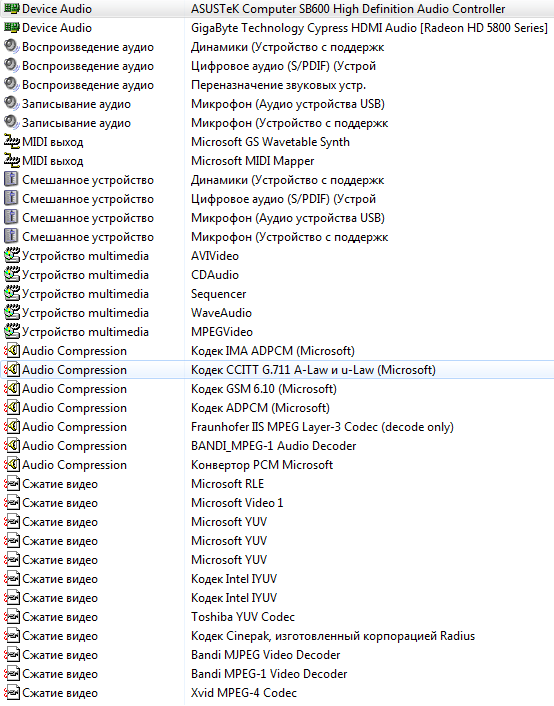554x706 pixels.
Task: Click the text Fraunhofer IIS MPEG Layer-3 Codec (decode only)
Action: coord(322,426)
